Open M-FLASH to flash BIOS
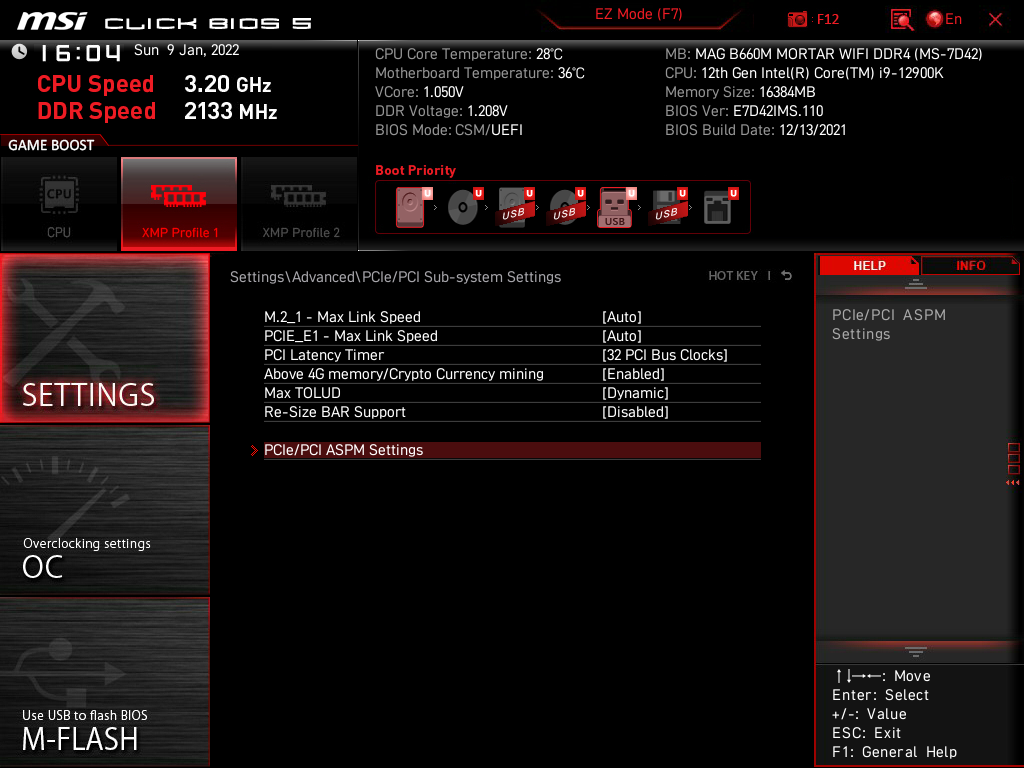This screenshot has width=1024, height=768. coord(104,682)
